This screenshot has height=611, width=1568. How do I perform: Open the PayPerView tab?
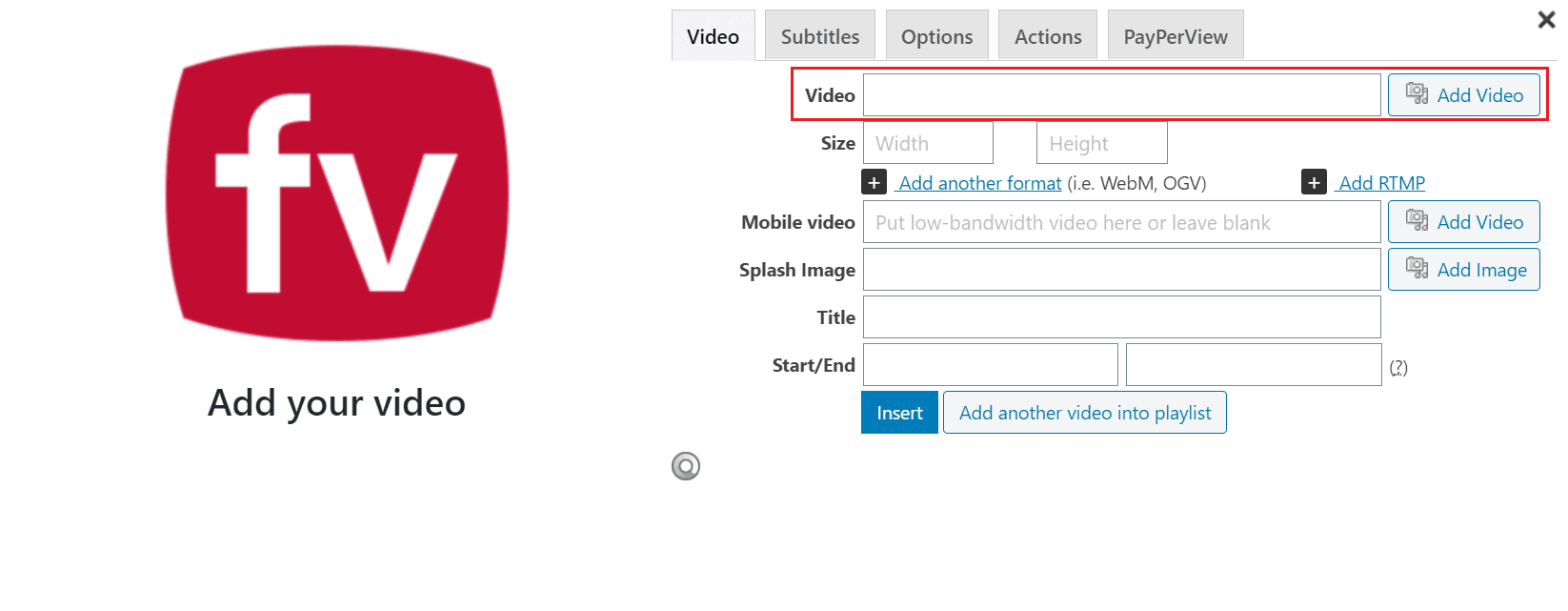point(1176,36)
